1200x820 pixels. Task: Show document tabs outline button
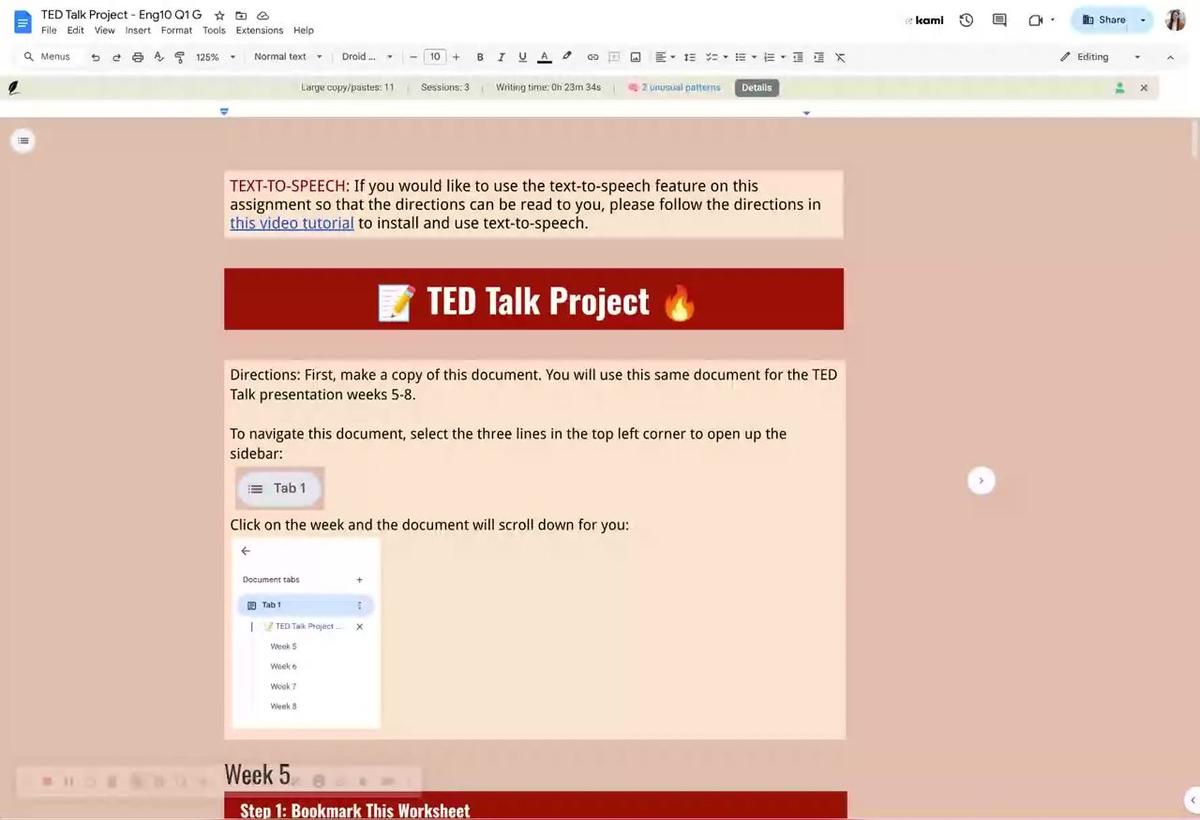click(24, 141)
